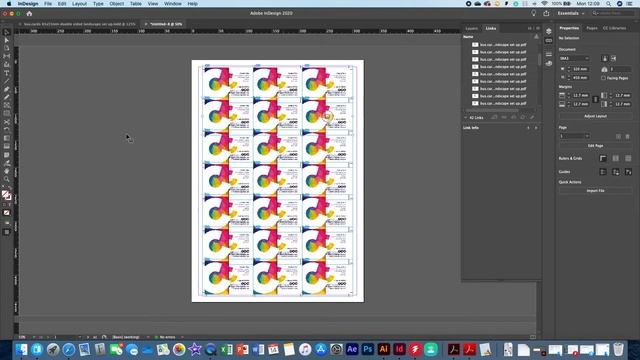Open the lightbulb Learn icon
Image resolution: width=640 pixels, height=360 pixels.
tap(533, 13)
